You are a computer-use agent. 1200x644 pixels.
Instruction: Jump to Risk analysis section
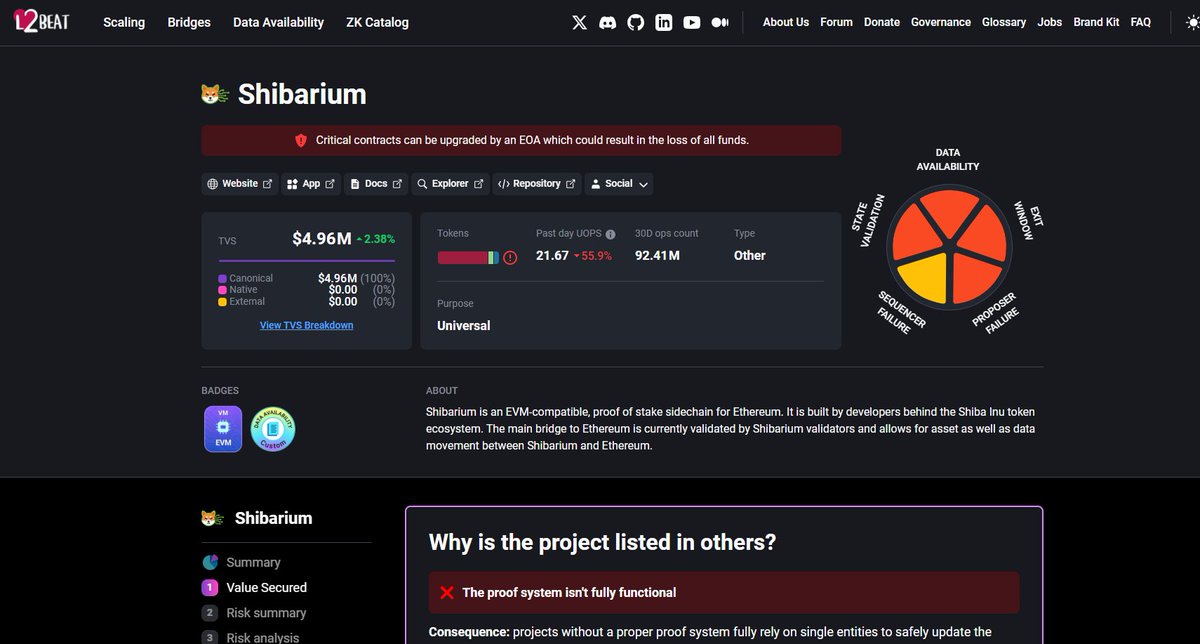click(x=262, y=637)
